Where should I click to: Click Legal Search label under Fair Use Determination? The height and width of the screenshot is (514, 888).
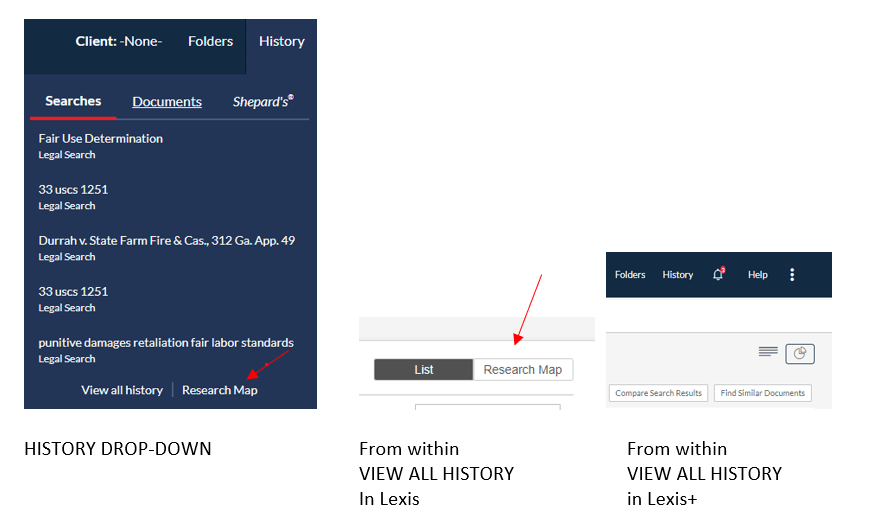point(67,155)
